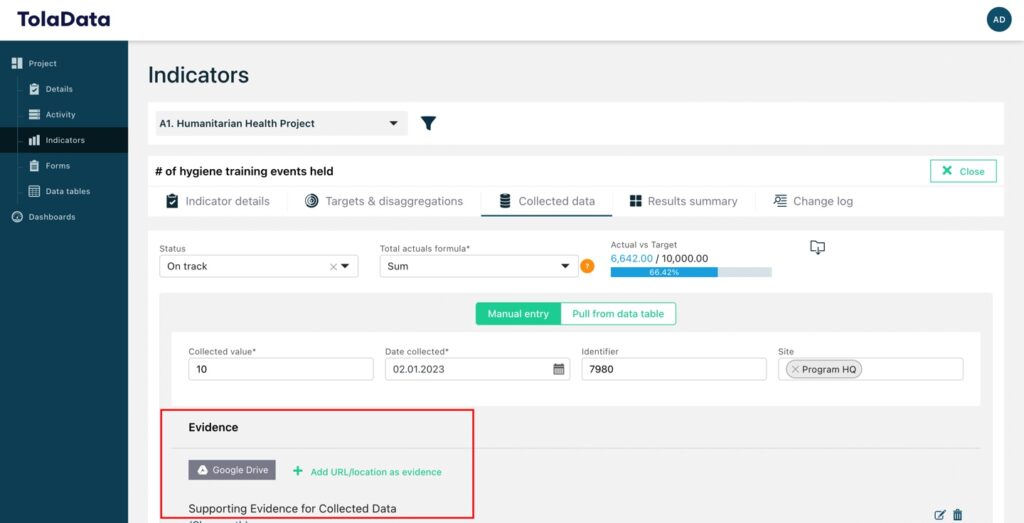Image resolution: width=1024 pixels, height=523 pixels.
Task: Select the Collected data tab
Action: click(x=547, y=201)
